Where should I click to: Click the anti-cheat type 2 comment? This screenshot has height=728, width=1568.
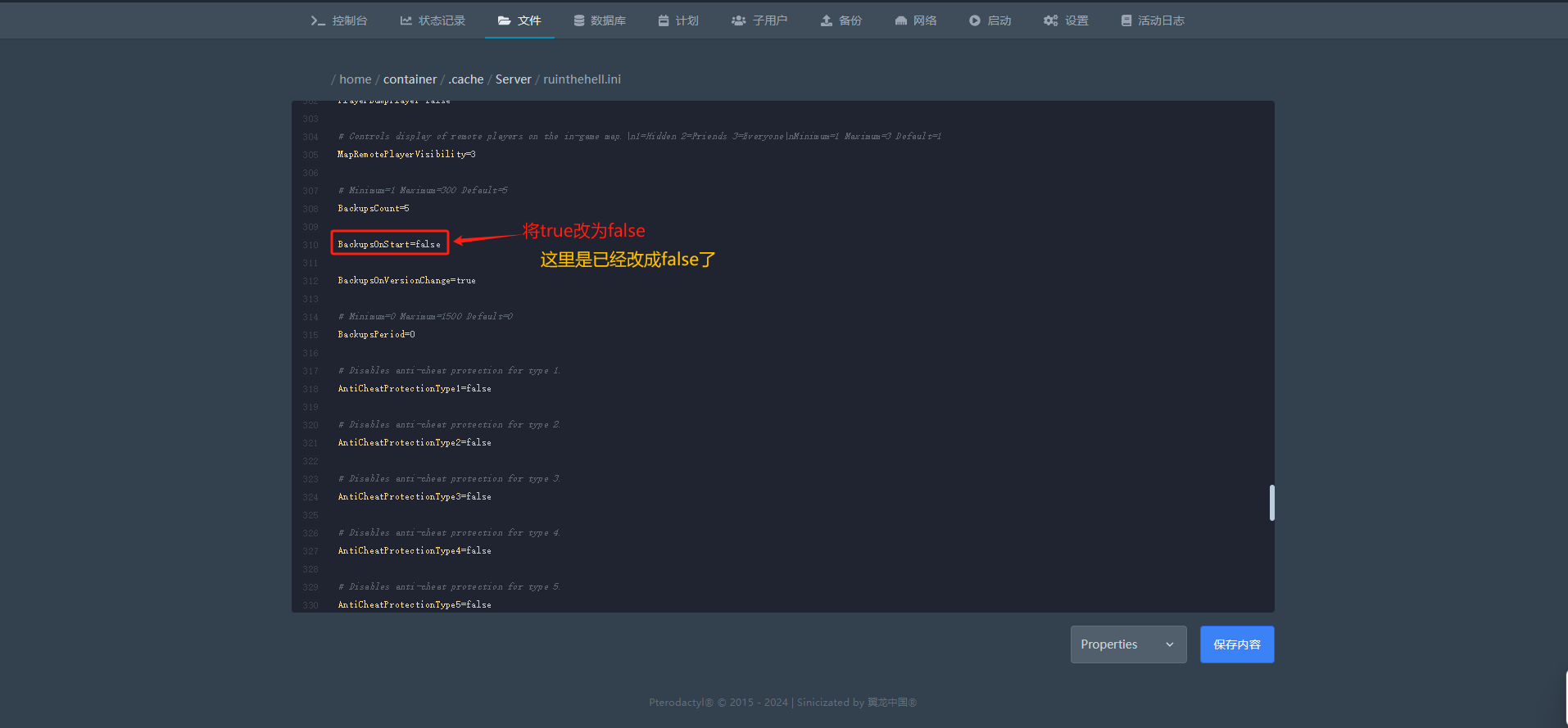[449, 424]
